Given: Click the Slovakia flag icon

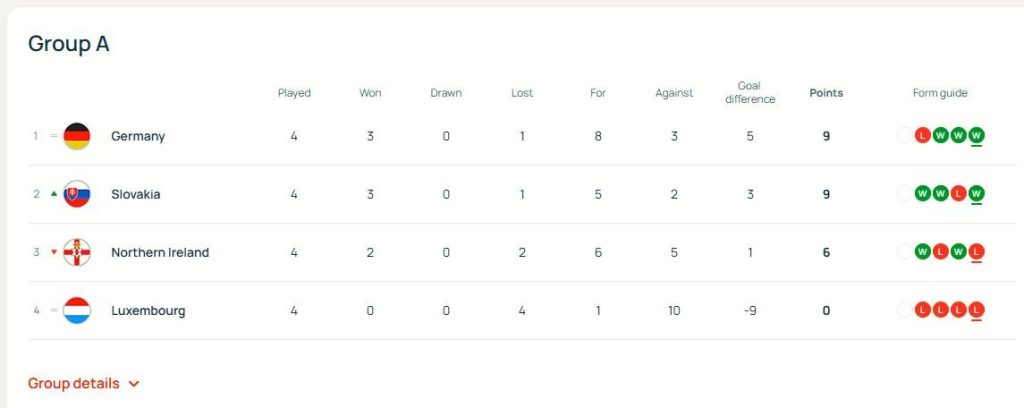Looking at the screenshot, I should 77,194.
